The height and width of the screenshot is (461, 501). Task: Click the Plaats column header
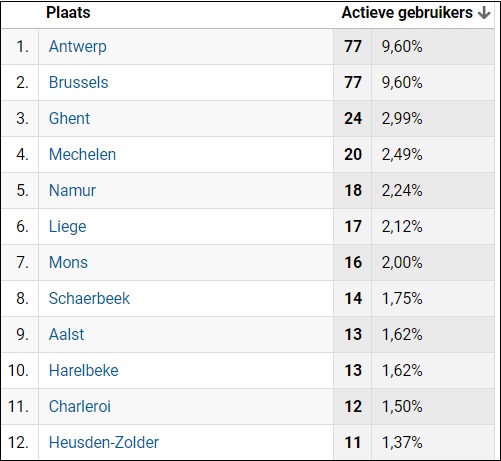(68, 13)
